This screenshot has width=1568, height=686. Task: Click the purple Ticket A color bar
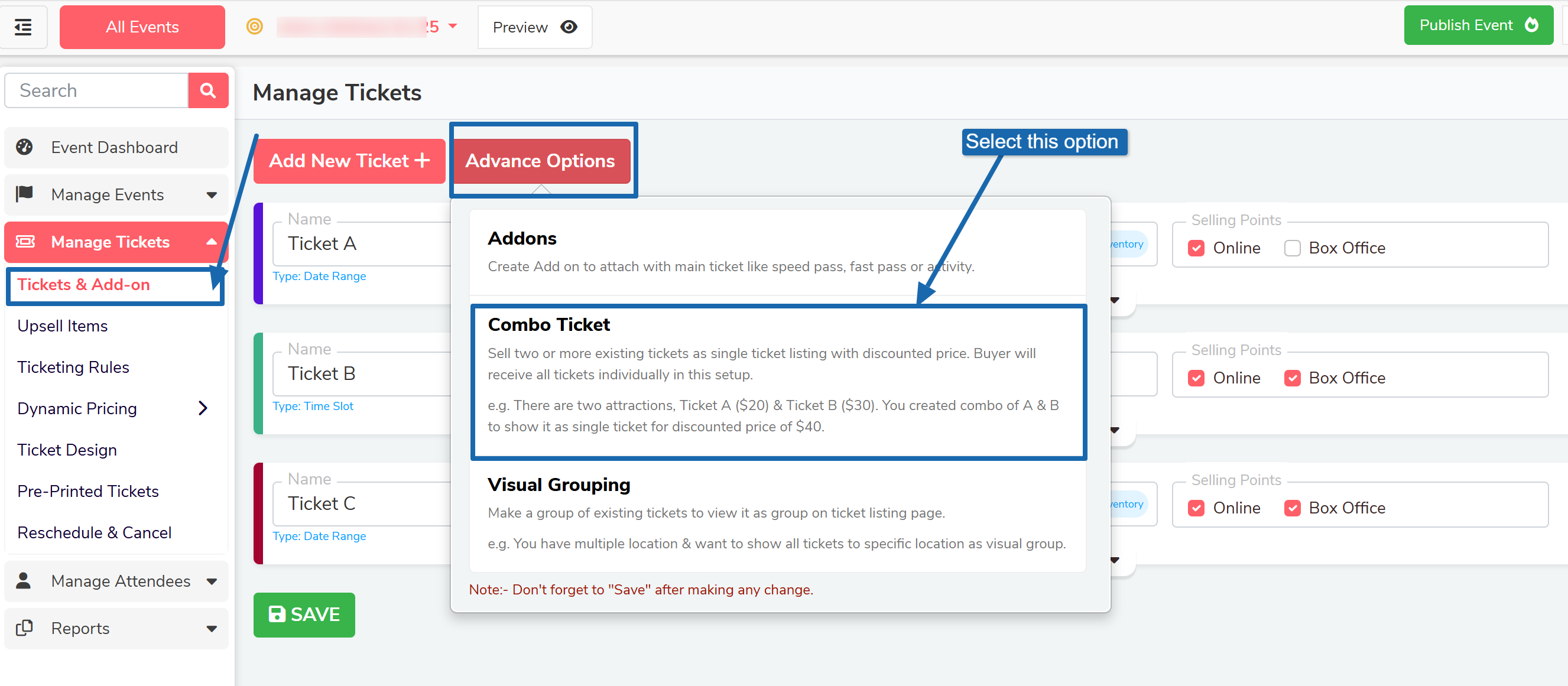(x=258, y=253)
